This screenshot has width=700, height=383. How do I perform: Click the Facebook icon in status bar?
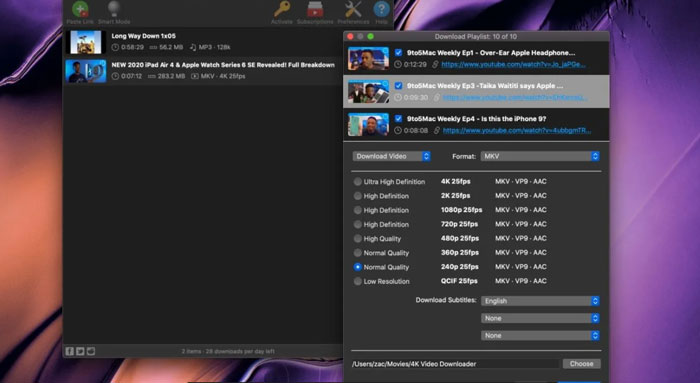tap(70, 351)
